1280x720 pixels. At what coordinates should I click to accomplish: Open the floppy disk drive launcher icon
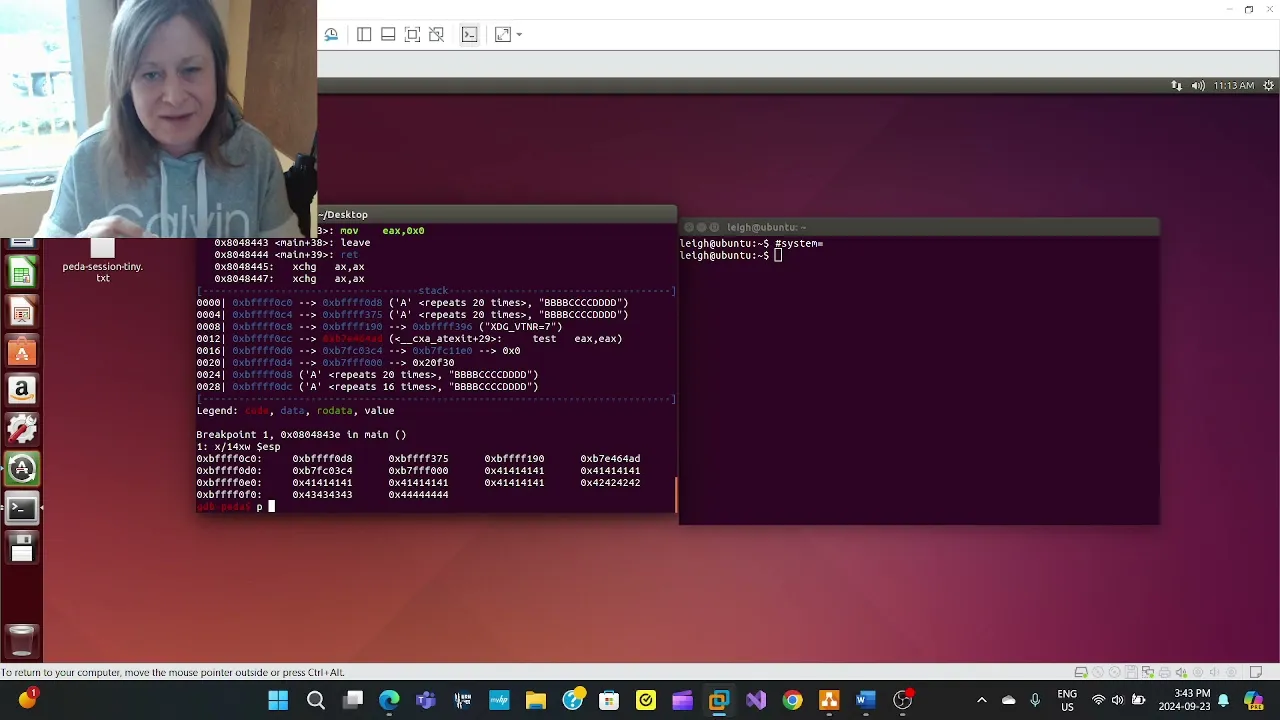(x=22, y=548)
